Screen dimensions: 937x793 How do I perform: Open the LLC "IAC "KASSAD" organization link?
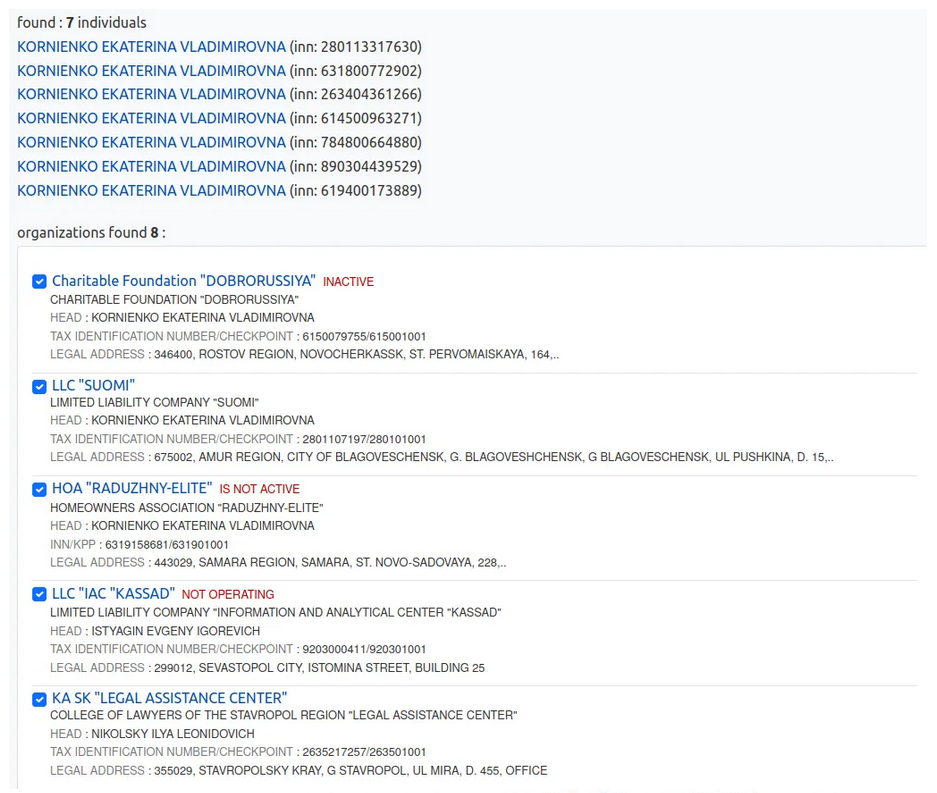(113, 593)
